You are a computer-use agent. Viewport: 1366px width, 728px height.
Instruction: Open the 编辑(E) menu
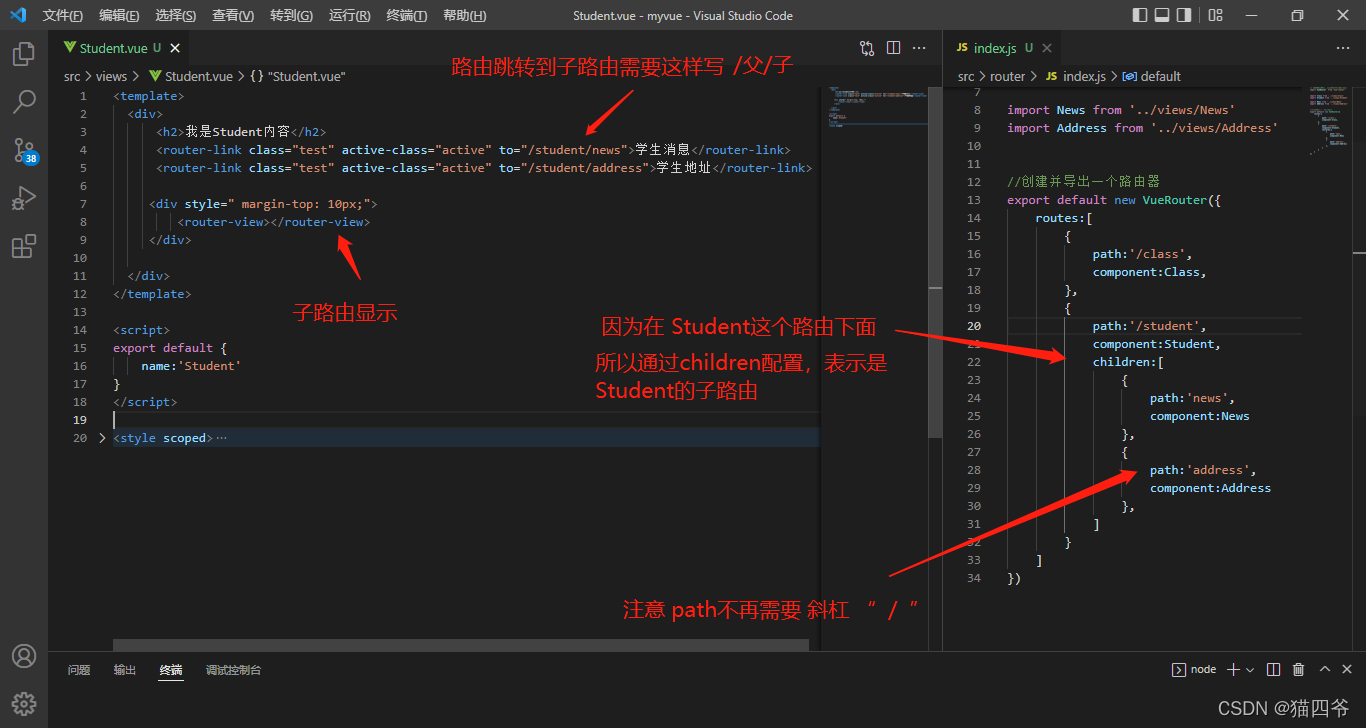[120, 16]
